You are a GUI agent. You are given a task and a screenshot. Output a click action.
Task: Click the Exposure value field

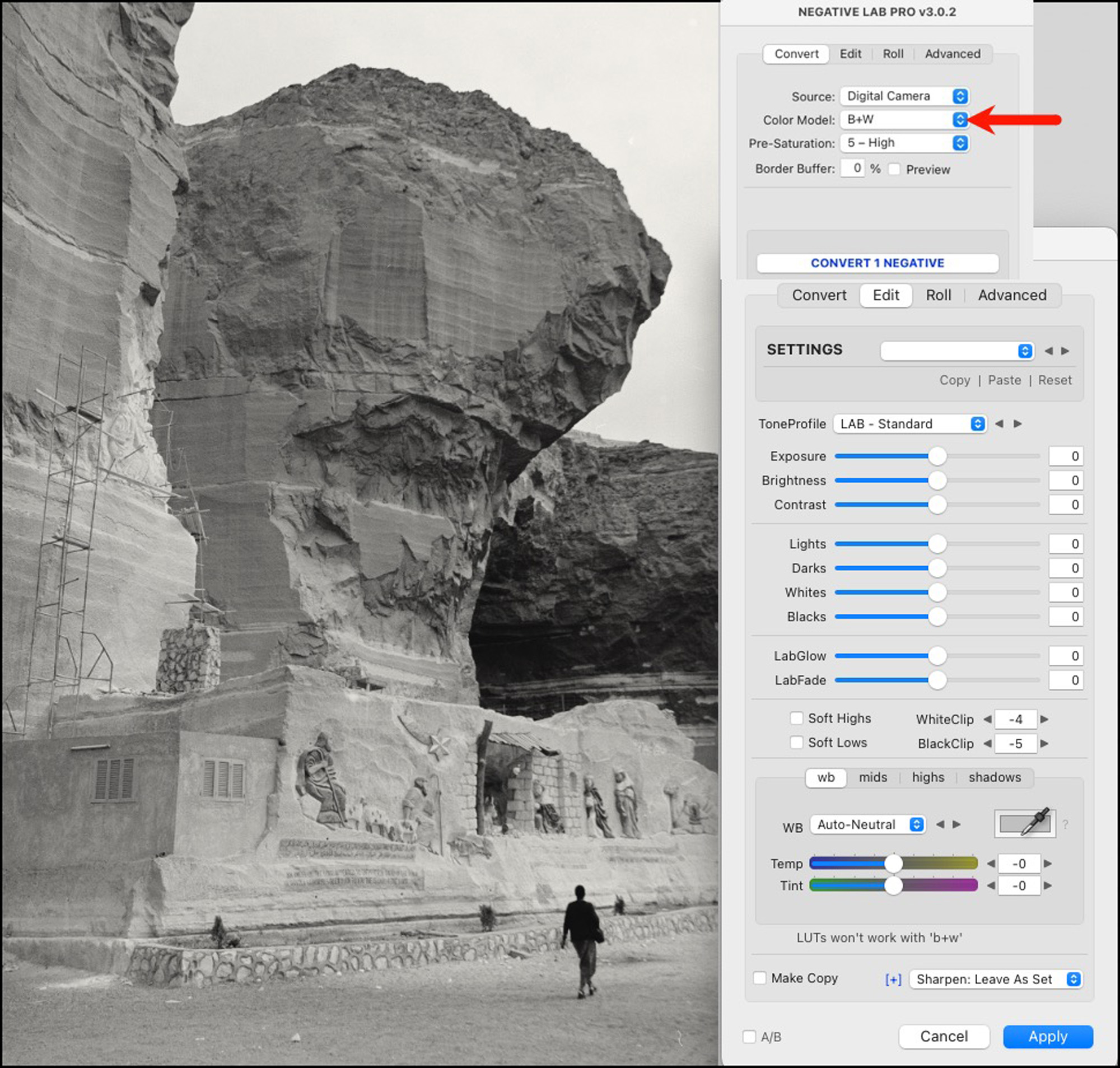[x=1065, y=456]
